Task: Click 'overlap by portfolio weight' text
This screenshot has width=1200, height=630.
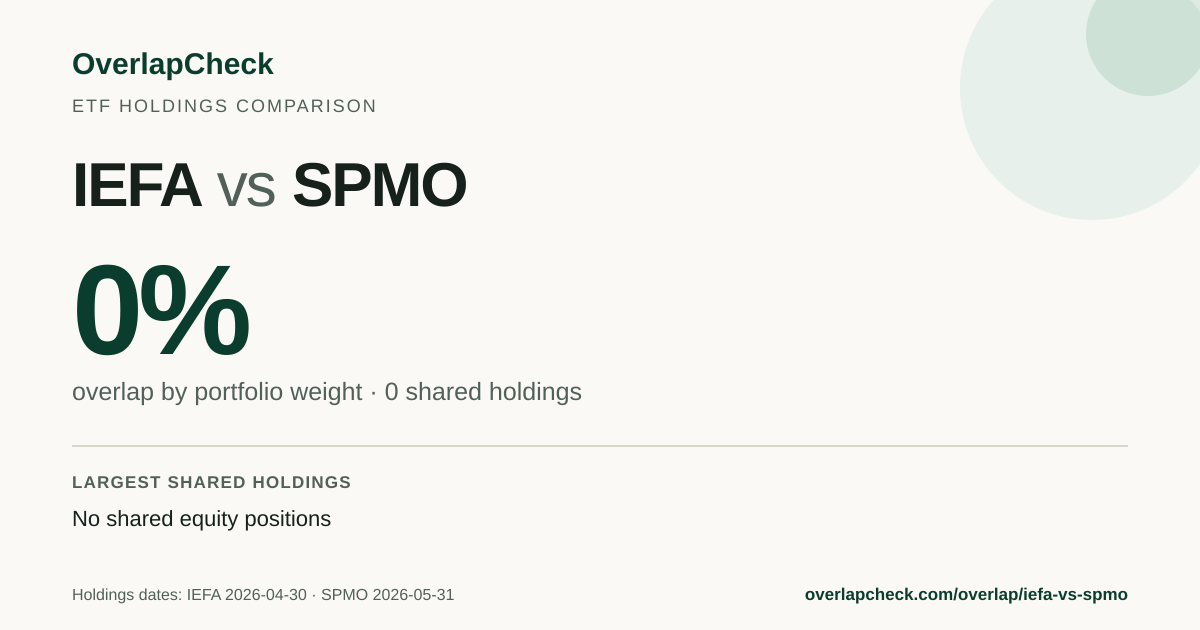Action: pos(217,392)
